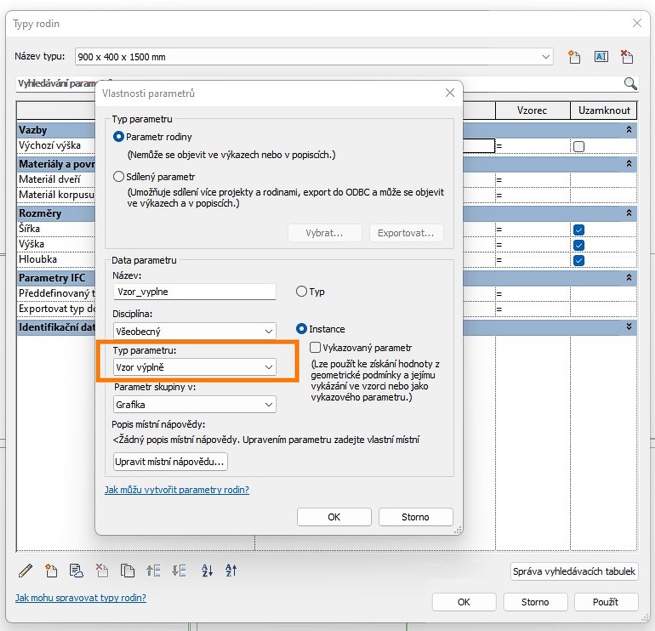Click the delete type icon at top right
655x631 pixels.
tap(627, 57)
